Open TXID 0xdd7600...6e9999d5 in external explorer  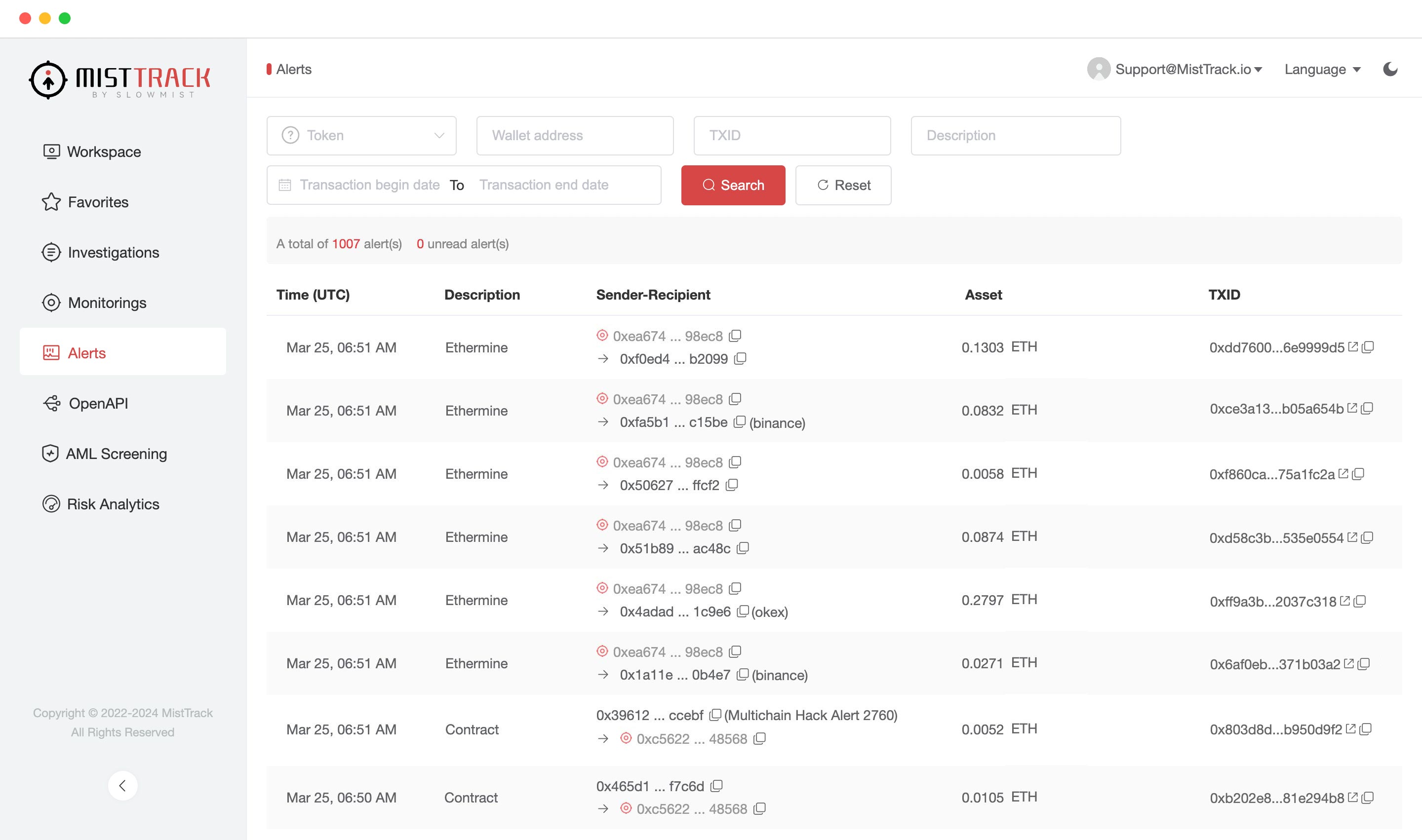tap(1353, 347)
